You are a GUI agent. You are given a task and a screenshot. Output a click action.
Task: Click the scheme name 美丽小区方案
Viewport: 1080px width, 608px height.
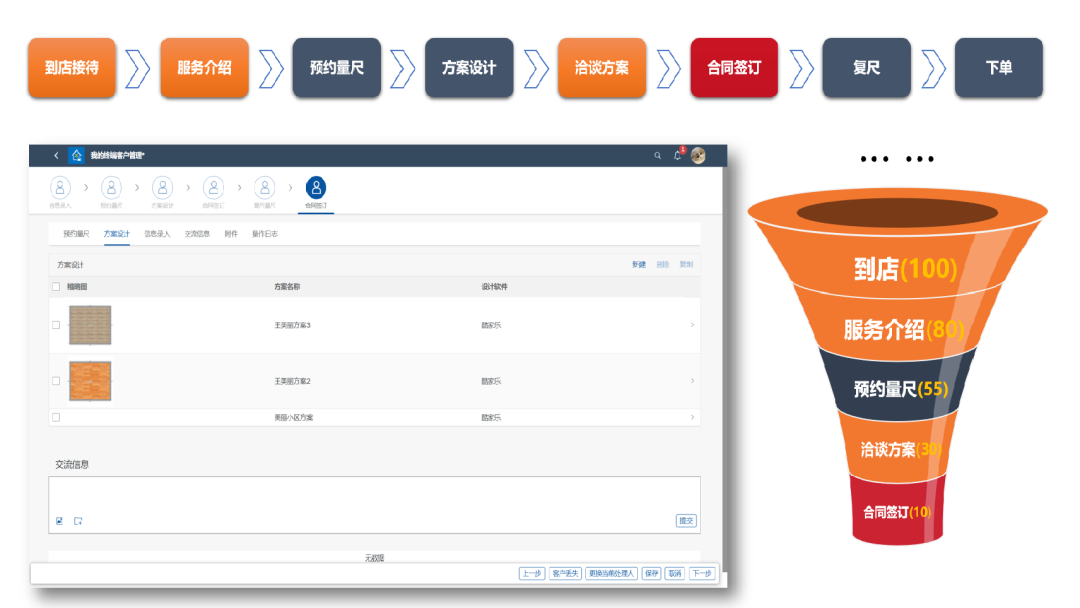click(293, 417)
